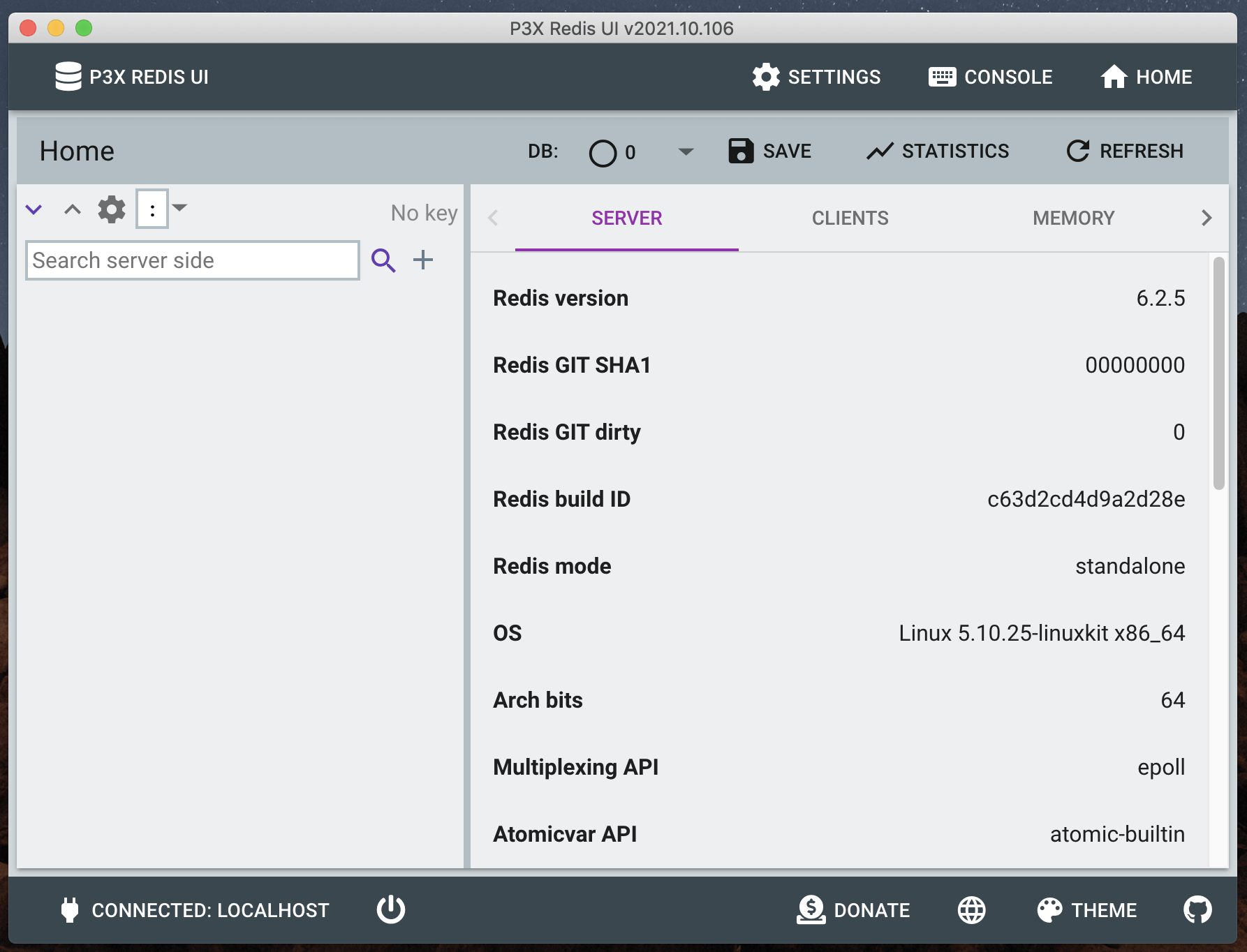
Task: Navigate Home via the house icon
Action: point(1145,77)
